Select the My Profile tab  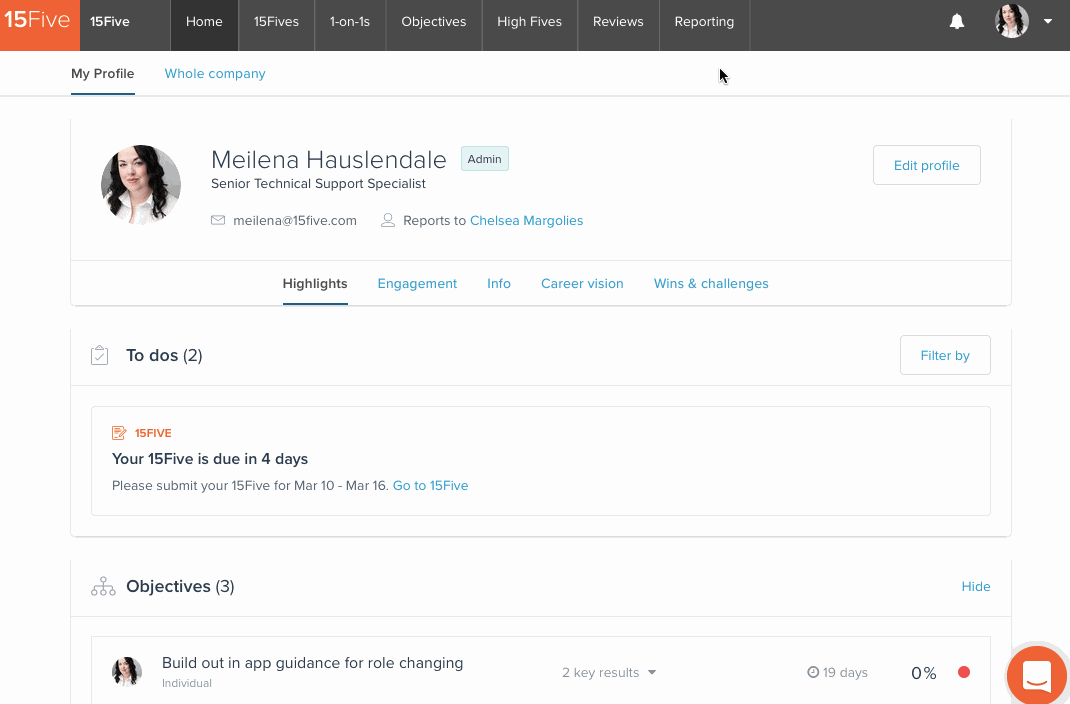click(x=102, y=74)
